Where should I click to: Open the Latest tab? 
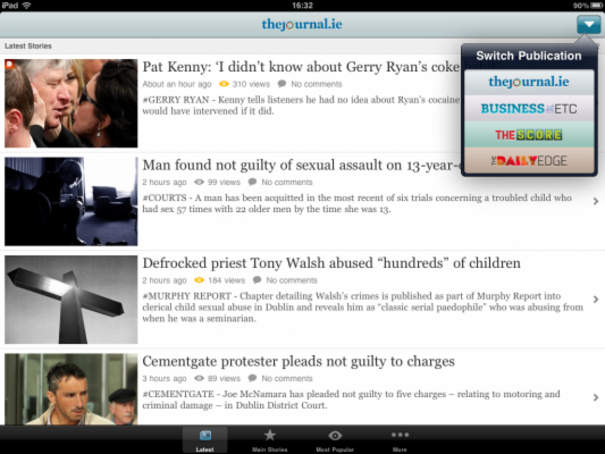pos(205,440)
